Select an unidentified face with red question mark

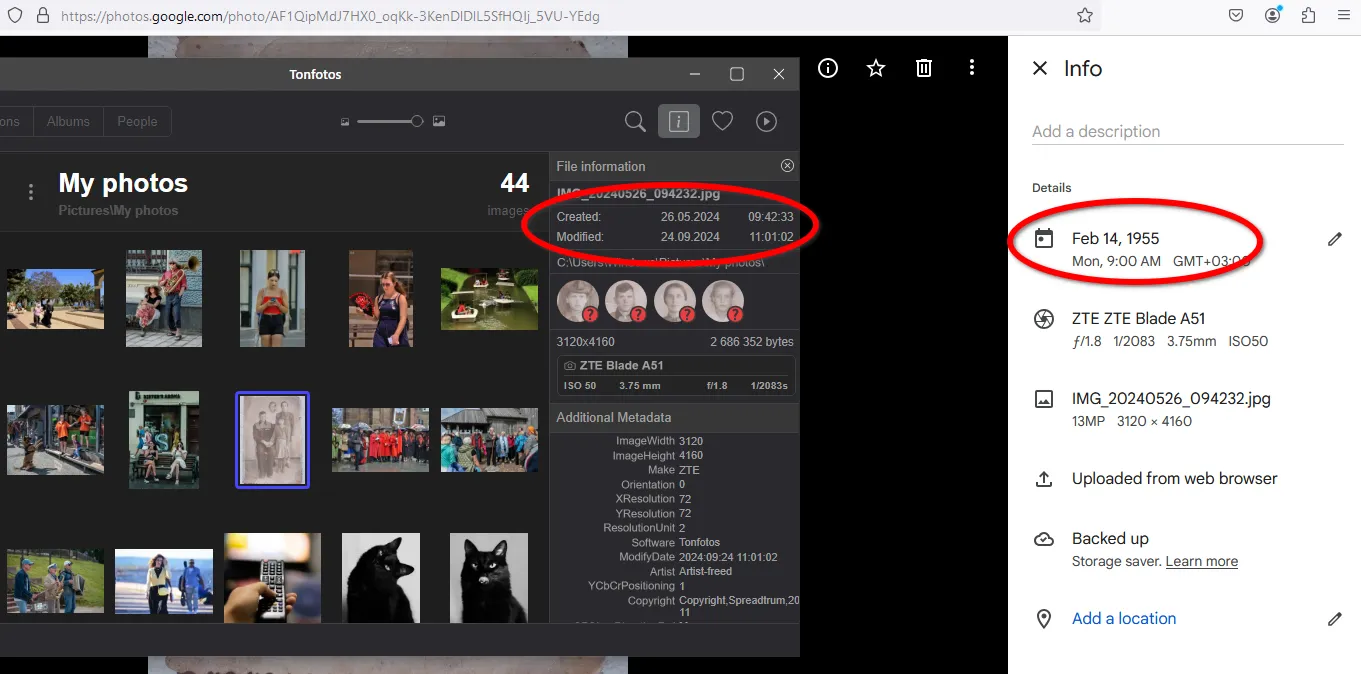[x=578, y=301]
